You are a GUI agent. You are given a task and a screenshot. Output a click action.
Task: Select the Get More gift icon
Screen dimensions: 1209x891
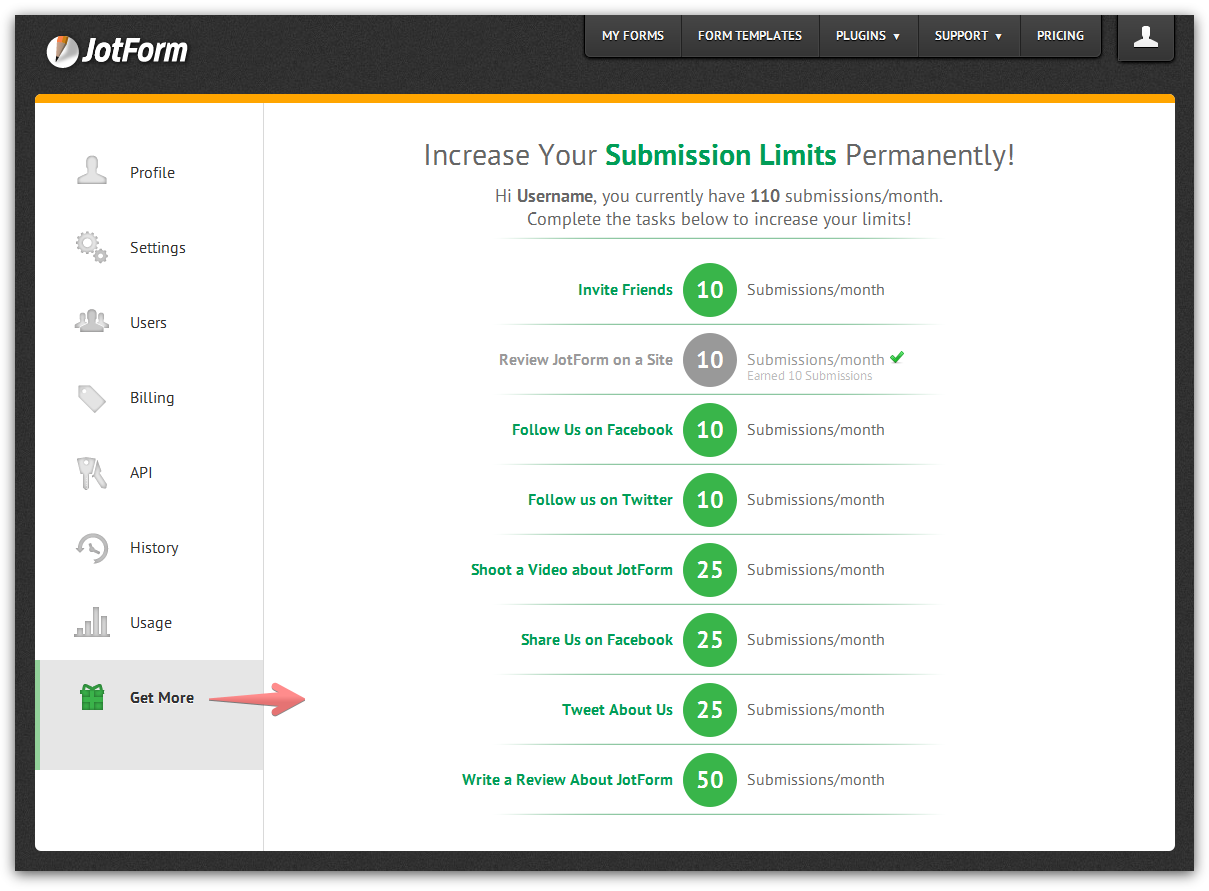click(90, 698)
